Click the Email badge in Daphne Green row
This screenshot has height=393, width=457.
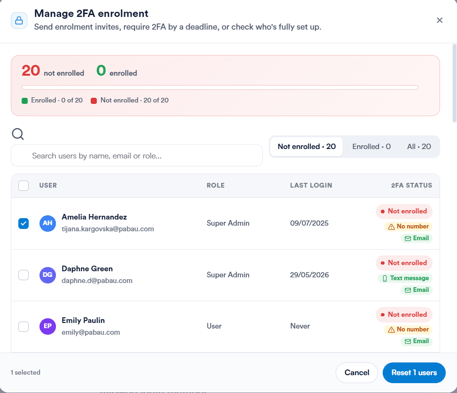pyautogui.click(x=417, y=290)
